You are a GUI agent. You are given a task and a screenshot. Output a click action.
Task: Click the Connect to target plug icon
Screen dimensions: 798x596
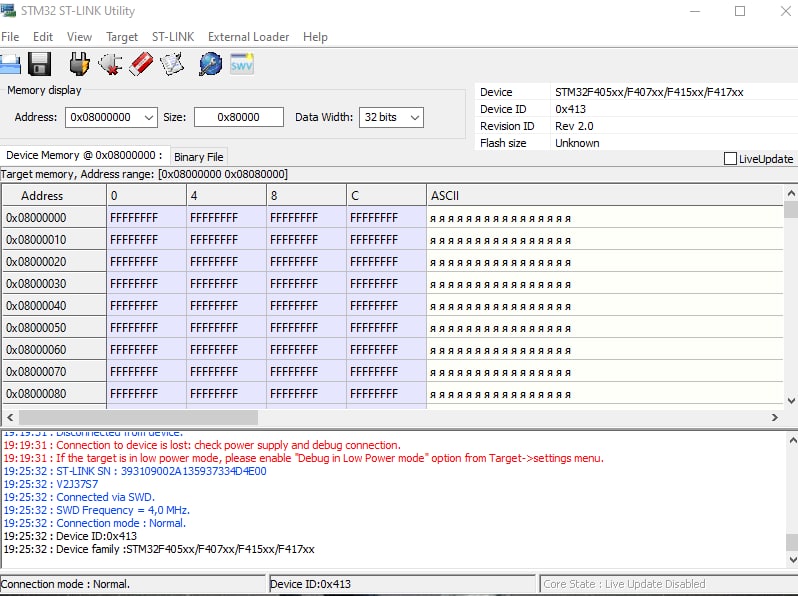click(x=79, y=64)
